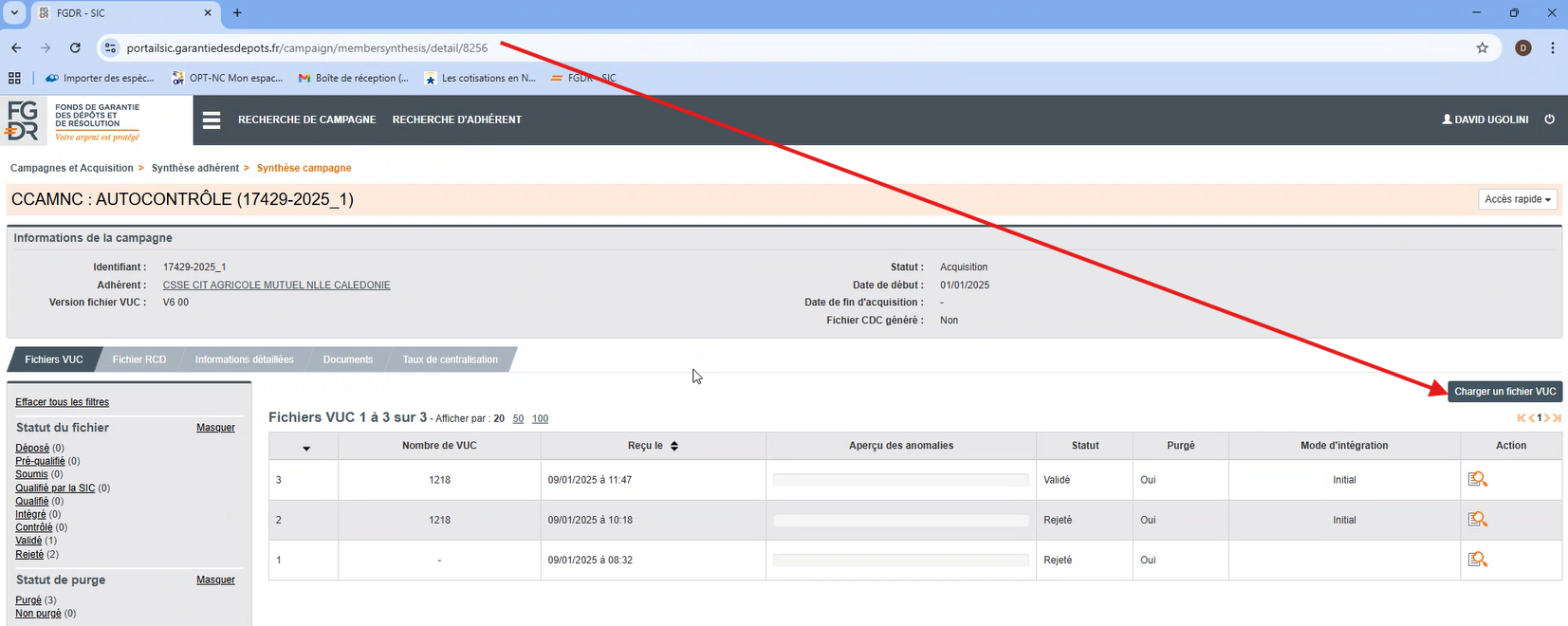Filter files by Rejeté status
1568x626 pixels.
[29, 555]
